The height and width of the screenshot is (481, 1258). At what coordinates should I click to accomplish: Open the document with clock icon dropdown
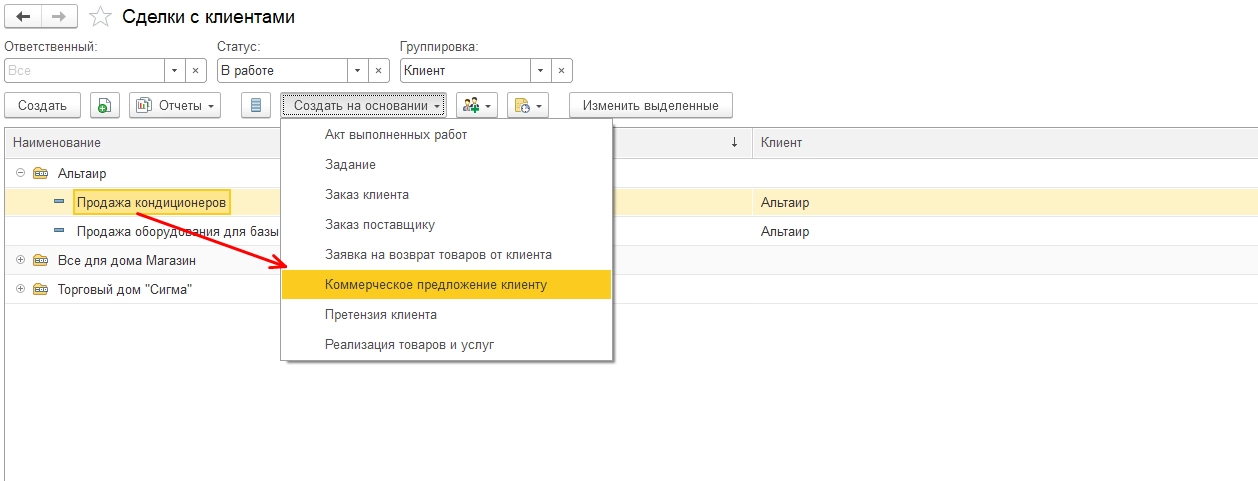click(x=528, y=105)
